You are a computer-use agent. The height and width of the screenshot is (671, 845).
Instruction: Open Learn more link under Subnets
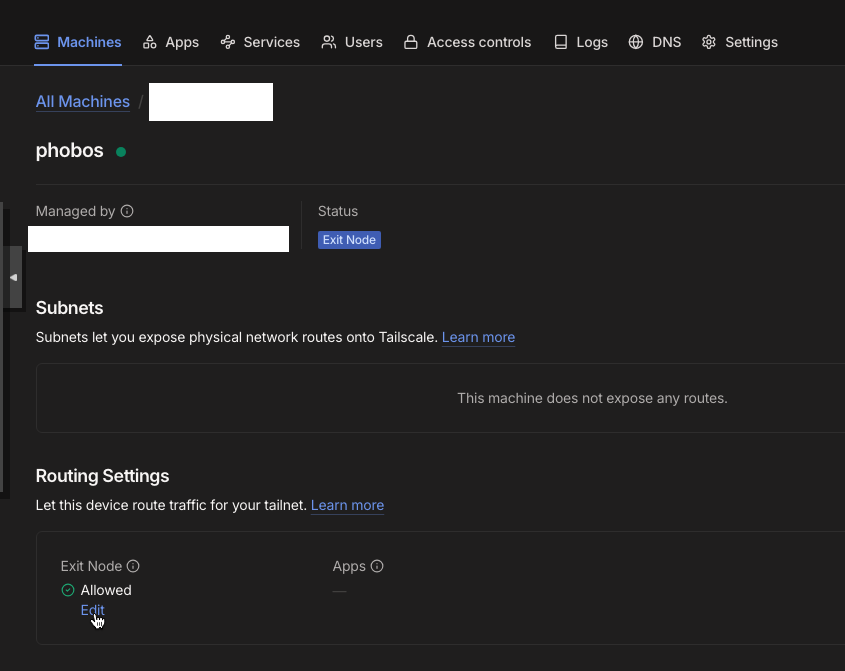(479, 337)
